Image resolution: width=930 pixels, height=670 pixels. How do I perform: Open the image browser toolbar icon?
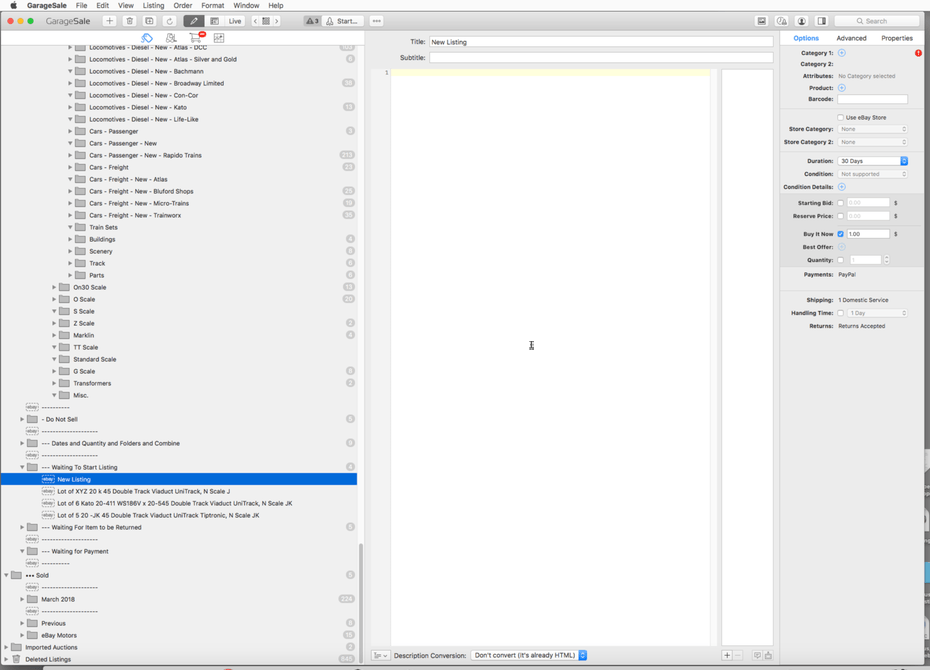pos(762,21)
